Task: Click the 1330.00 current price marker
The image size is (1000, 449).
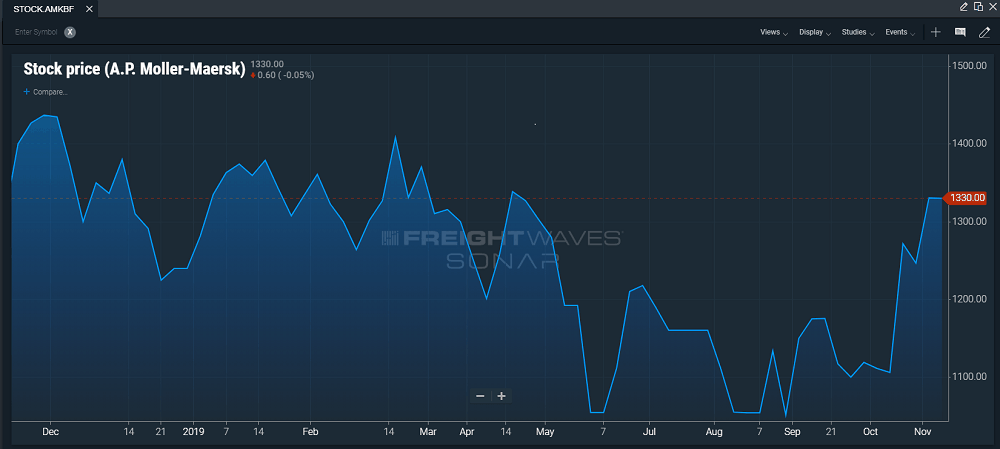Action: click(x=966, y=198)
